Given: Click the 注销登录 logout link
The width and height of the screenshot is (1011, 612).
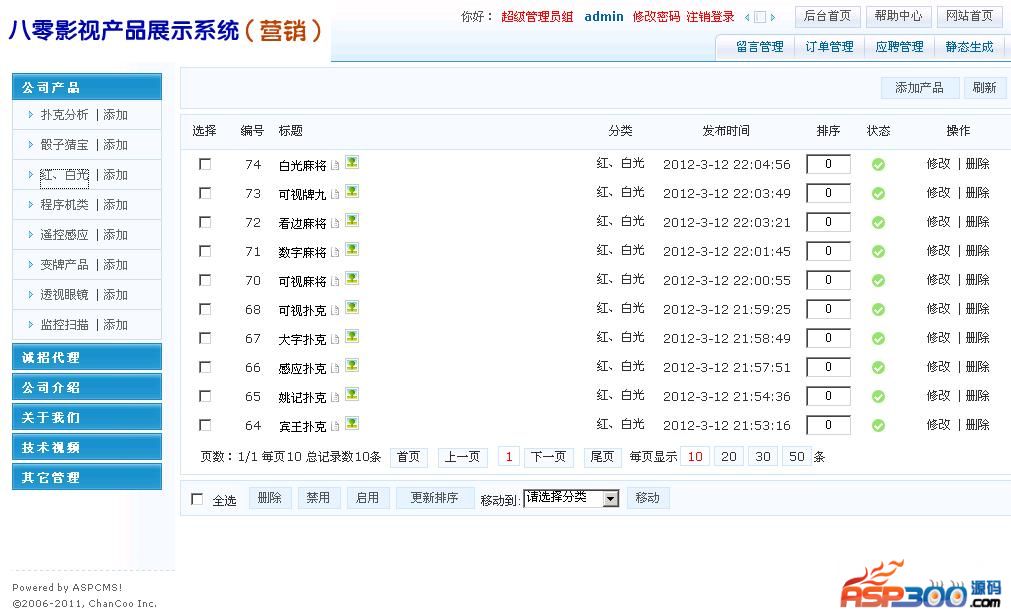Looking at the screenshot, I should pos(710,16).
